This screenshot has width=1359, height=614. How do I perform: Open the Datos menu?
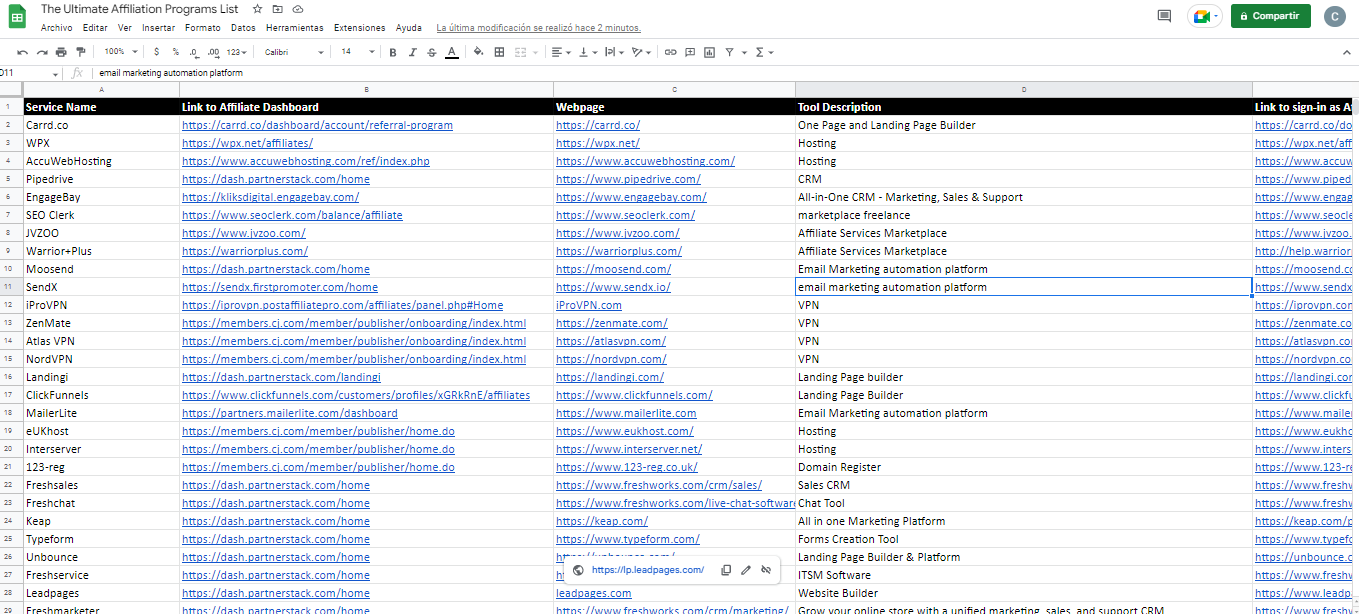point(243,28)
